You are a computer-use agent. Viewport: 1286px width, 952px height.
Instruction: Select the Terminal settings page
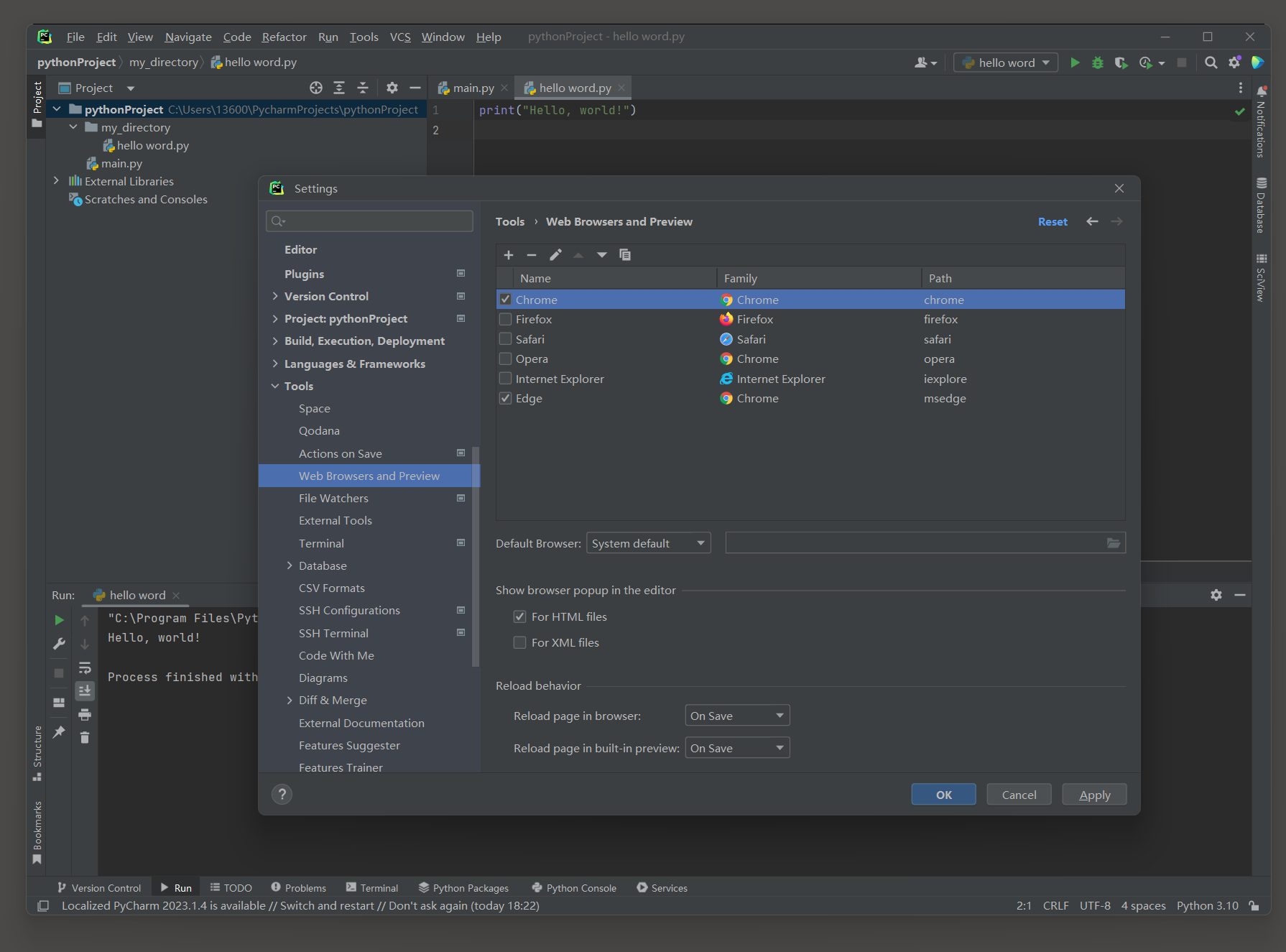click(x=369, y=543)
